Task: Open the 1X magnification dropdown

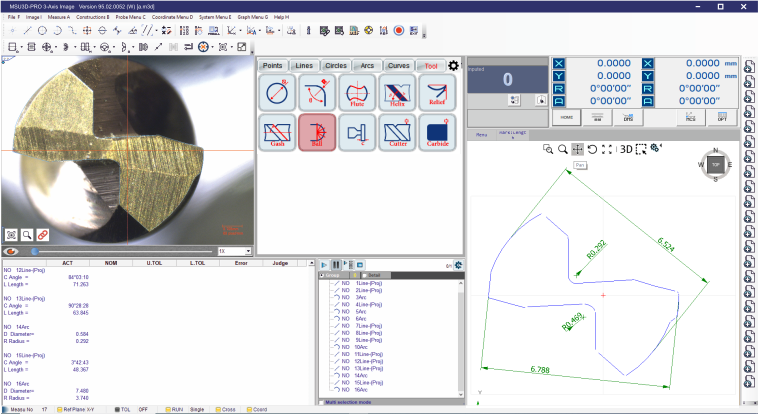Action: (x=234, y=251)
